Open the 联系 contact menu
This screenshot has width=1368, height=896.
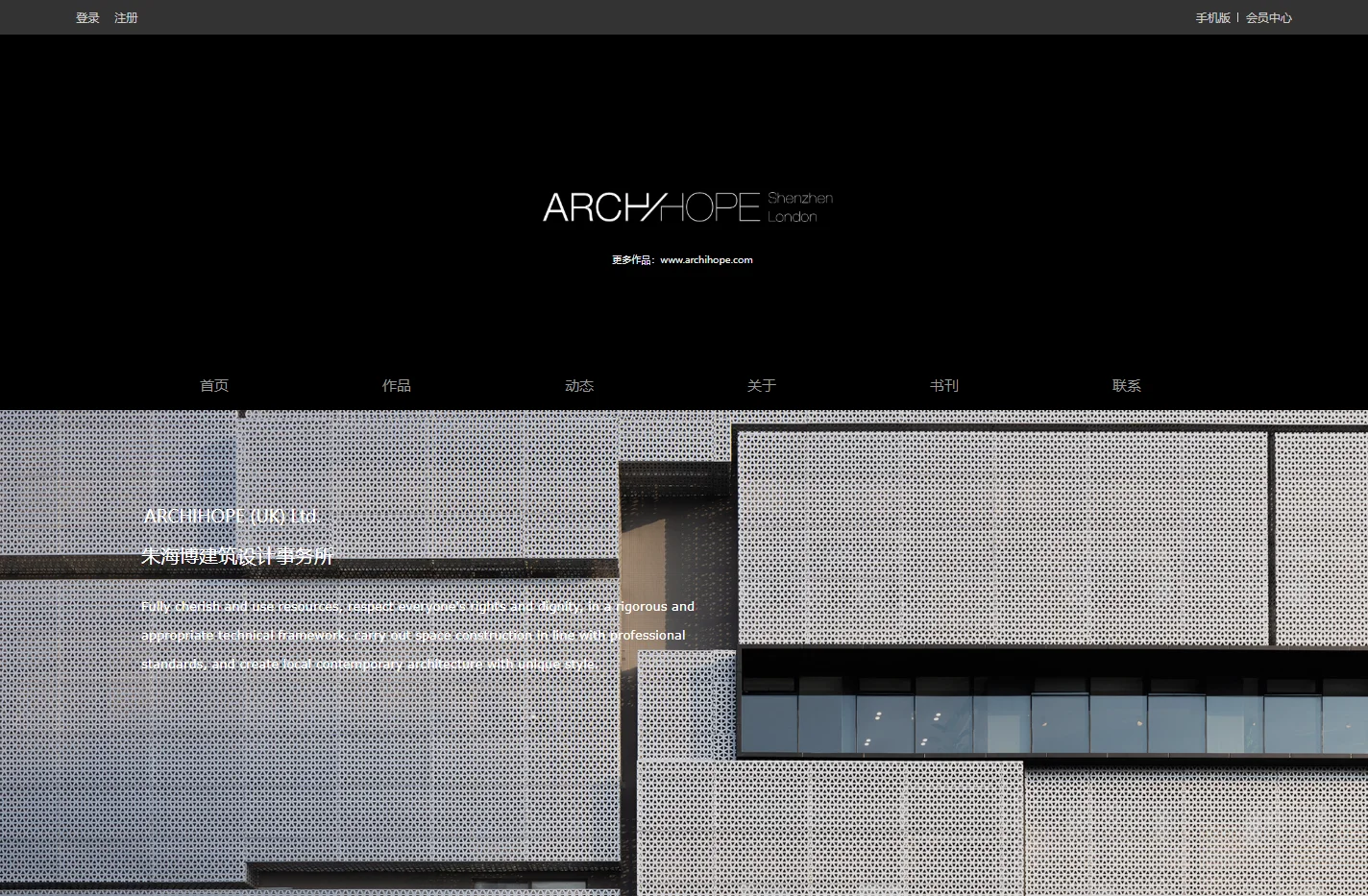coord(1127,385)
